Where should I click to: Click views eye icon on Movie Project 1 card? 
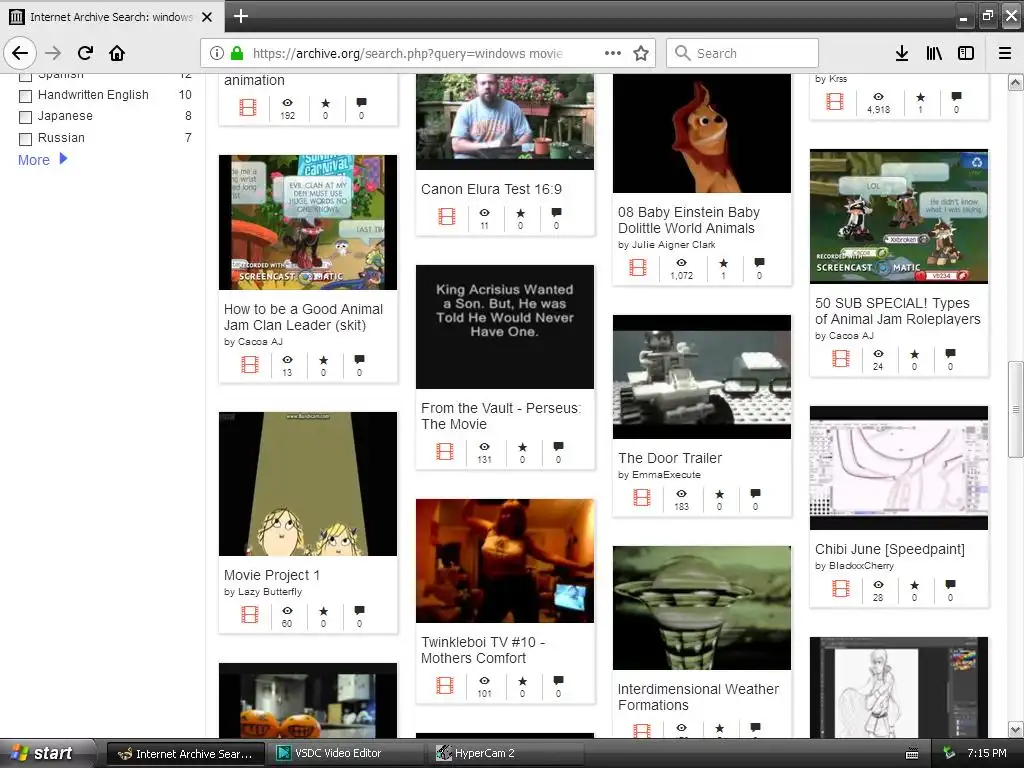pos(287,611)
